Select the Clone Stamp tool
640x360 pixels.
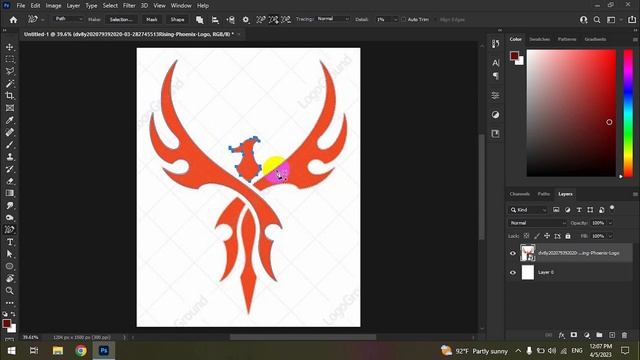tap(9, 157)
